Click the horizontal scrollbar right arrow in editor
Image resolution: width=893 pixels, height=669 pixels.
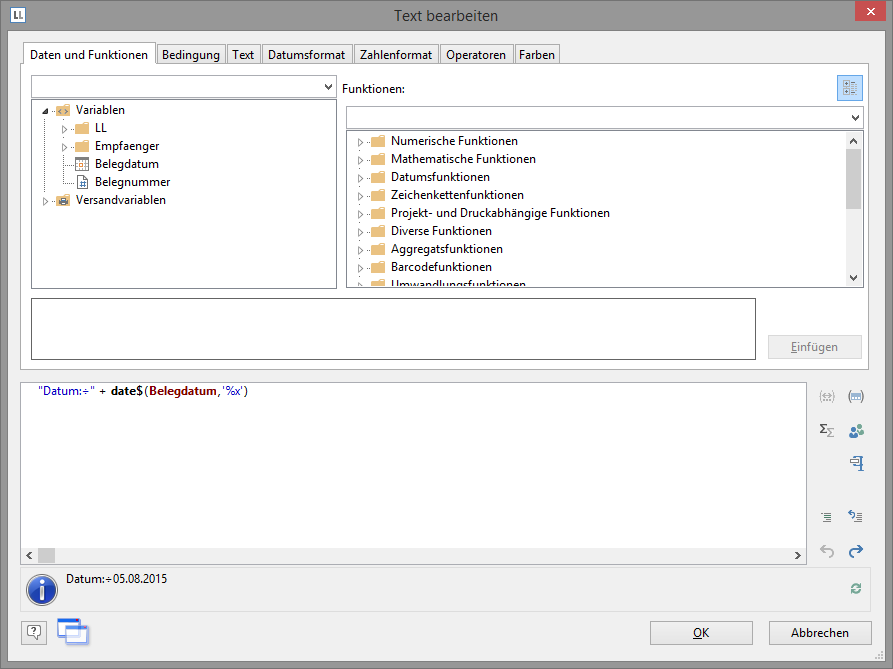(798, 556)
